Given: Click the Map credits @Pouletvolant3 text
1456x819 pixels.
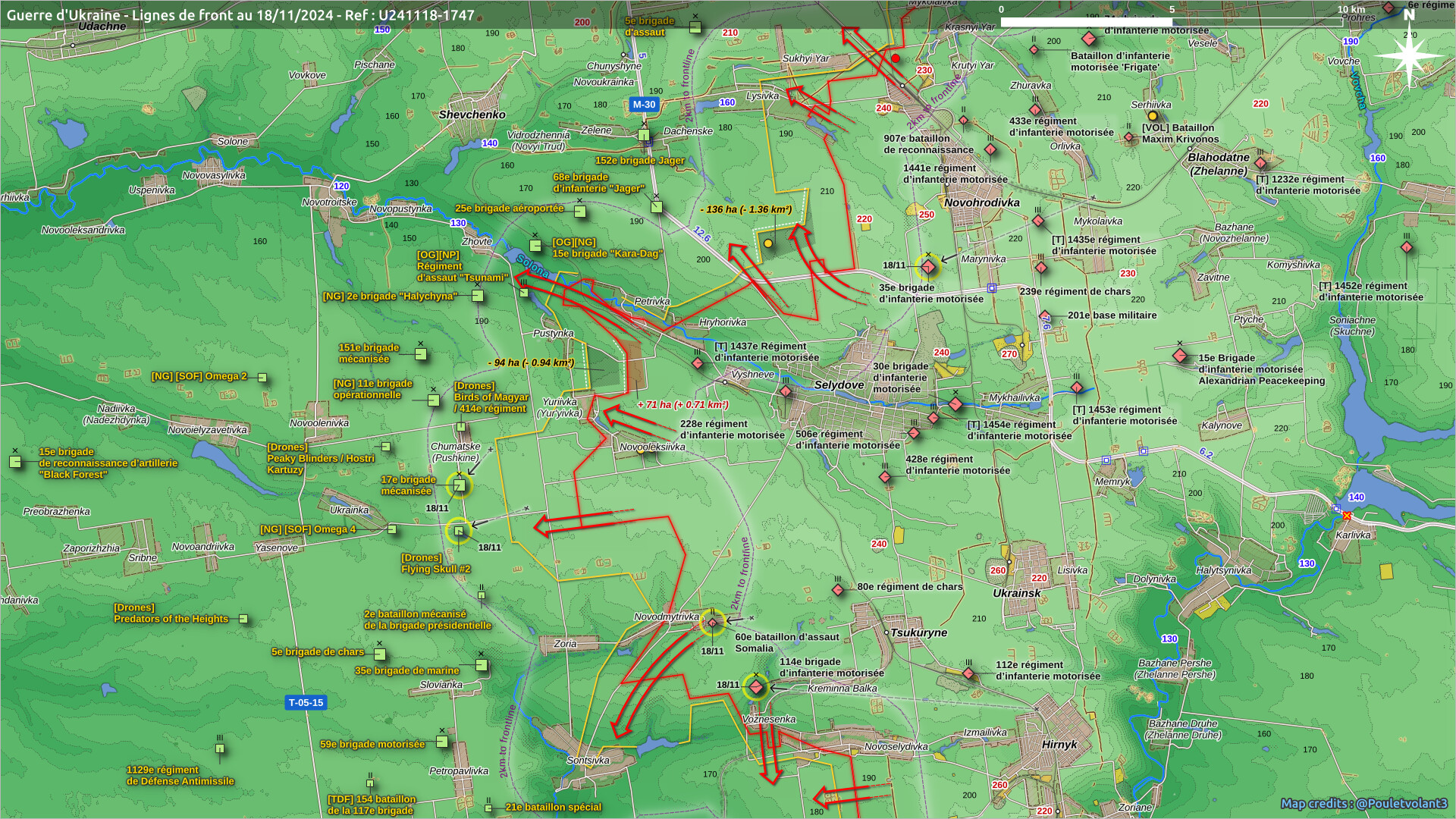Looking at the screenshot, I should [x=1363, y=803].
